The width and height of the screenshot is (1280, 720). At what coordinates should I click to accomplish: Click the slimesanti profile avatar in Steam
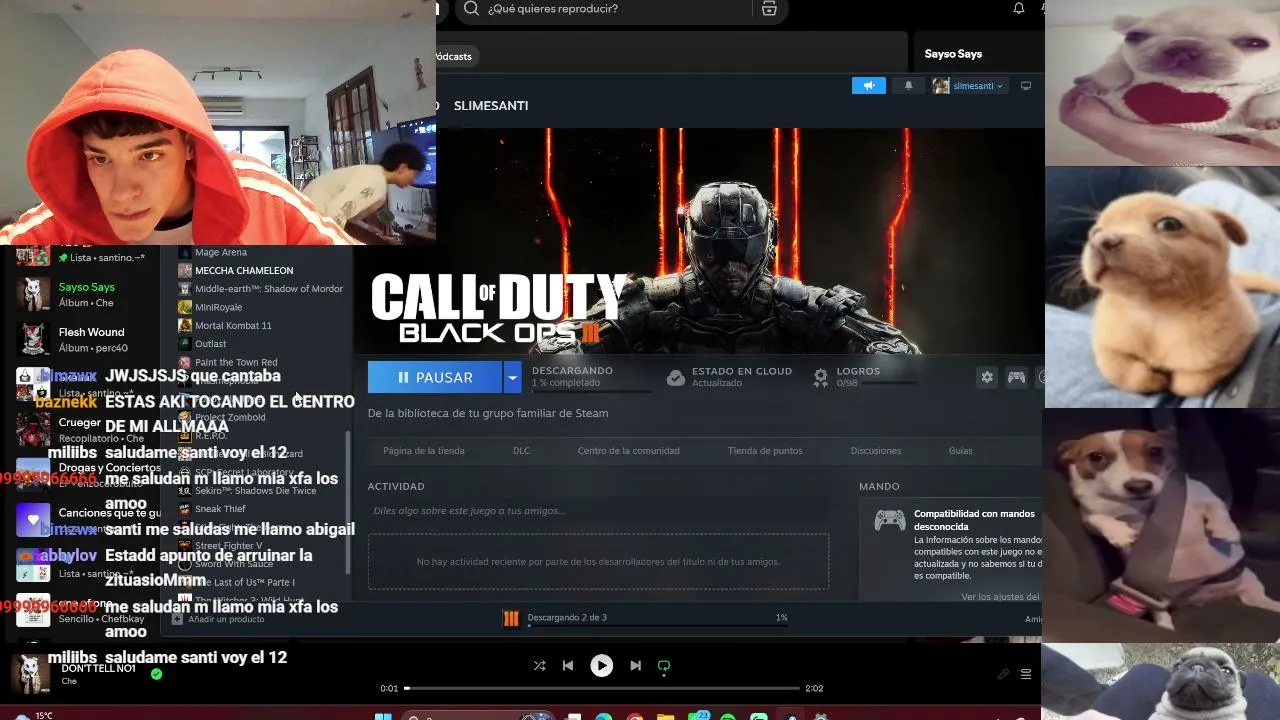pos(941,86)
